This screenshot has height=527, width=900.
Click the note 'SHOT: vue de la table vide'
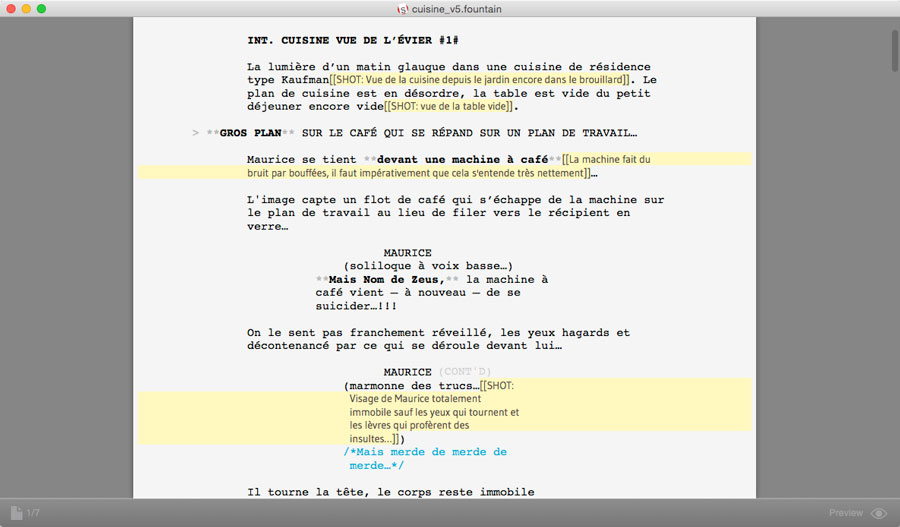(448, 106)
